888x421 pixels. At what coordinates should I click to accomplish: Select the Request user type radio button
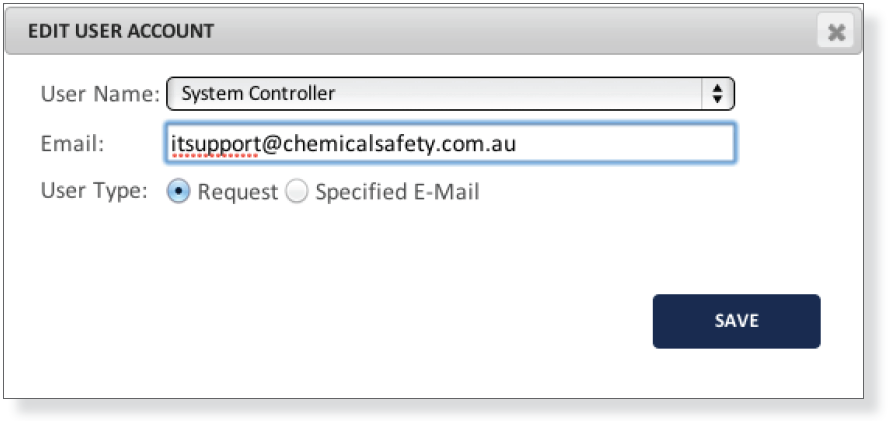coord(178,192)
